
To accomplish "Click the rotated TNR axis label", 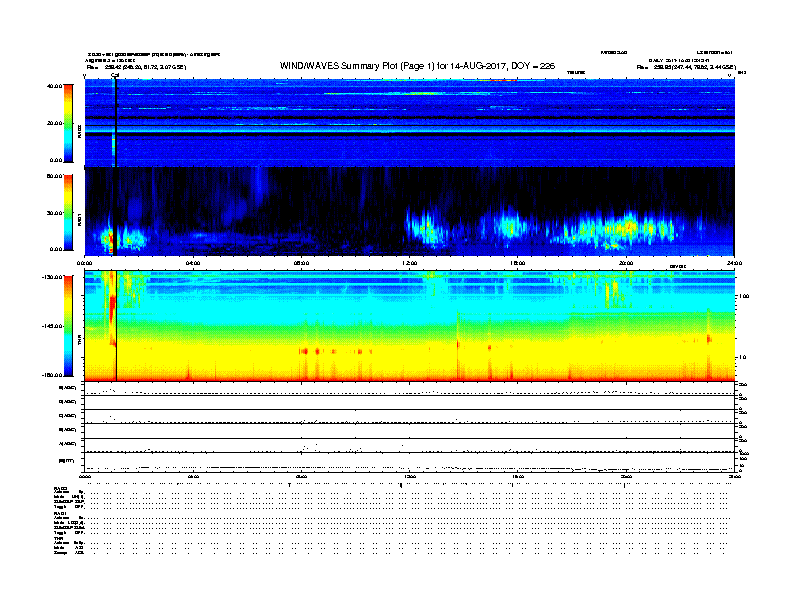I will tap(79, 341).
